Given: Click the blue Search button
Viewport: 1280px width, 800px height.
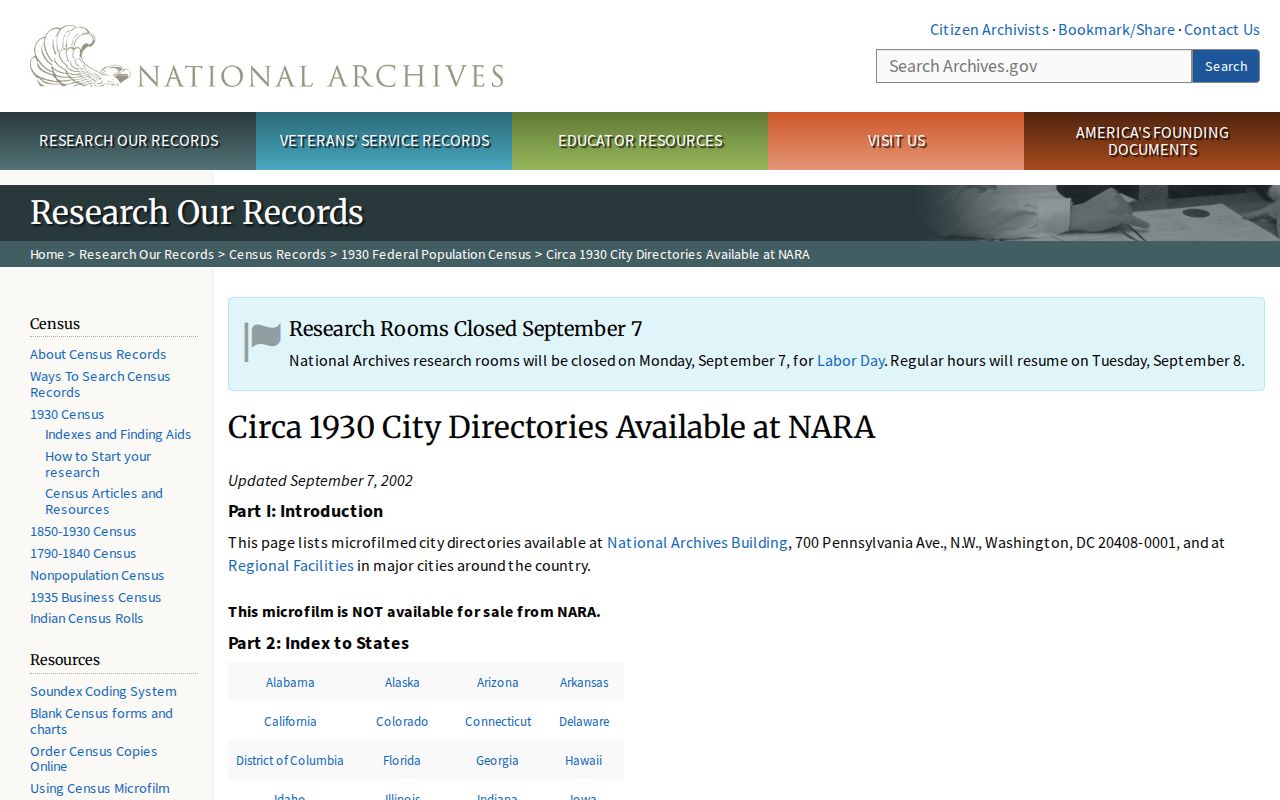Looking at the screenshot, I should (1226, 66).
